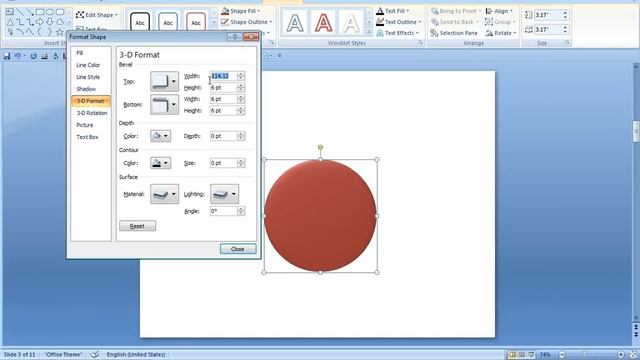Click Redo icon in Quick Access Toolbar
Viewport: 640px width, 360px height.
tap(33, 56)
